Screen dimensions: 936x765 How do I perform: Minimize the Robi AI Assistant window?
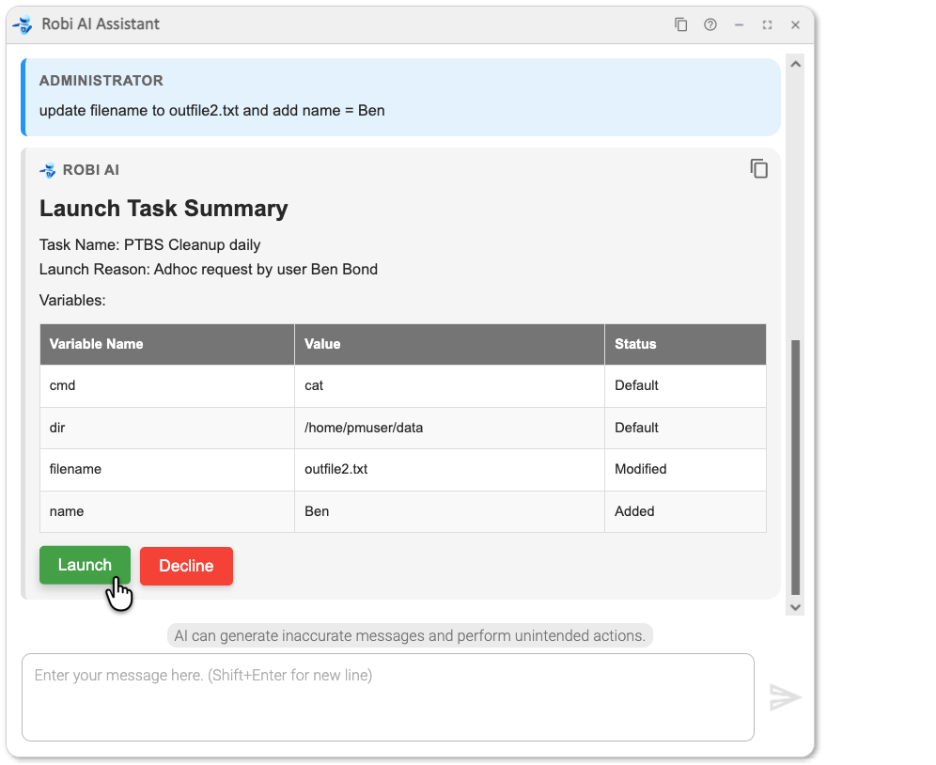click(x=739, y=25)
